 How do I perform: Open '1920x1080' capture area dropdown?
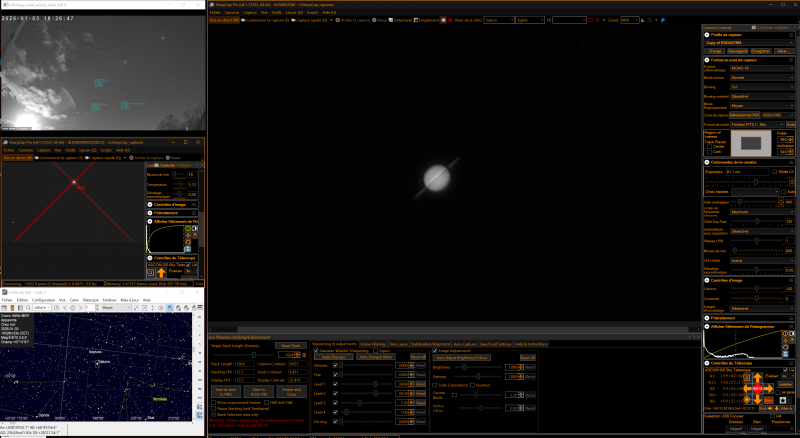coord(777,115)
